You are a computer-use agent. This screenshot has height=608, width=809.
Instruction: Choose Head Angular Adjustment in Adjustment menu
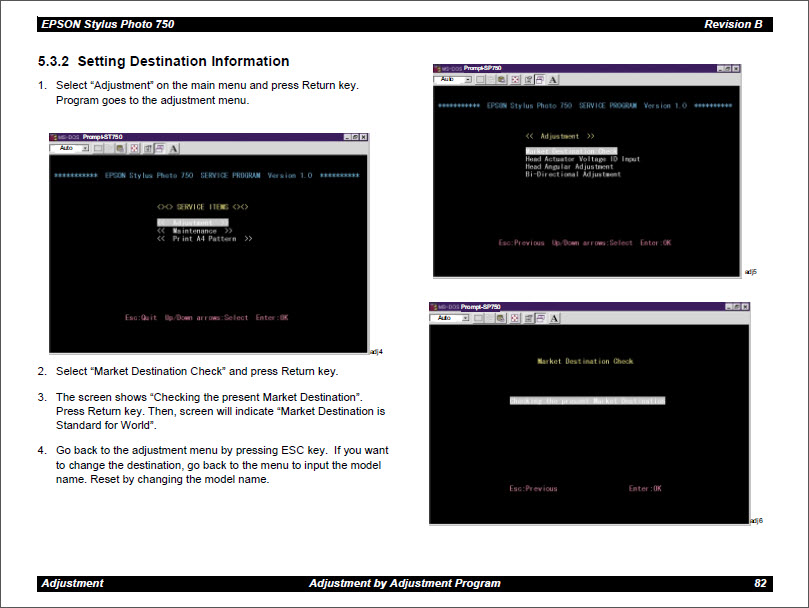574,166
